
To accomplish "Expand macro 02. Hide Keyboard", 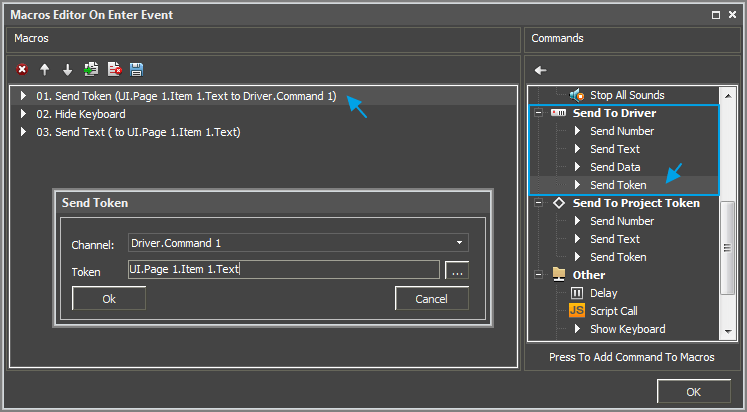I will click(x=23, y=114).
